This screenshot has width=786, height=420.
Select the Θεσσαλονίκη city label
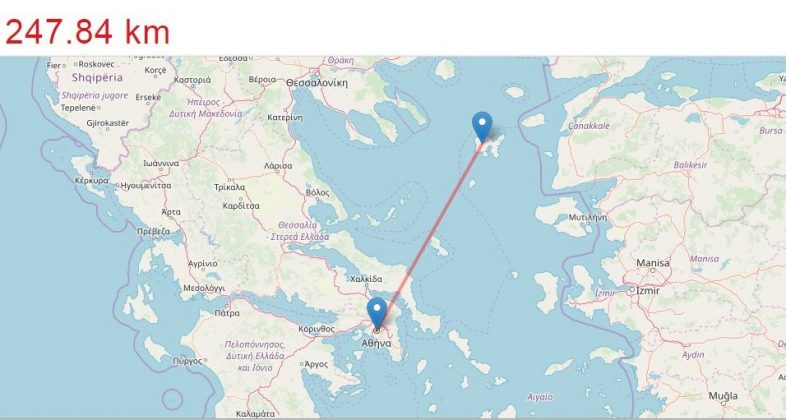coord(317,83)
